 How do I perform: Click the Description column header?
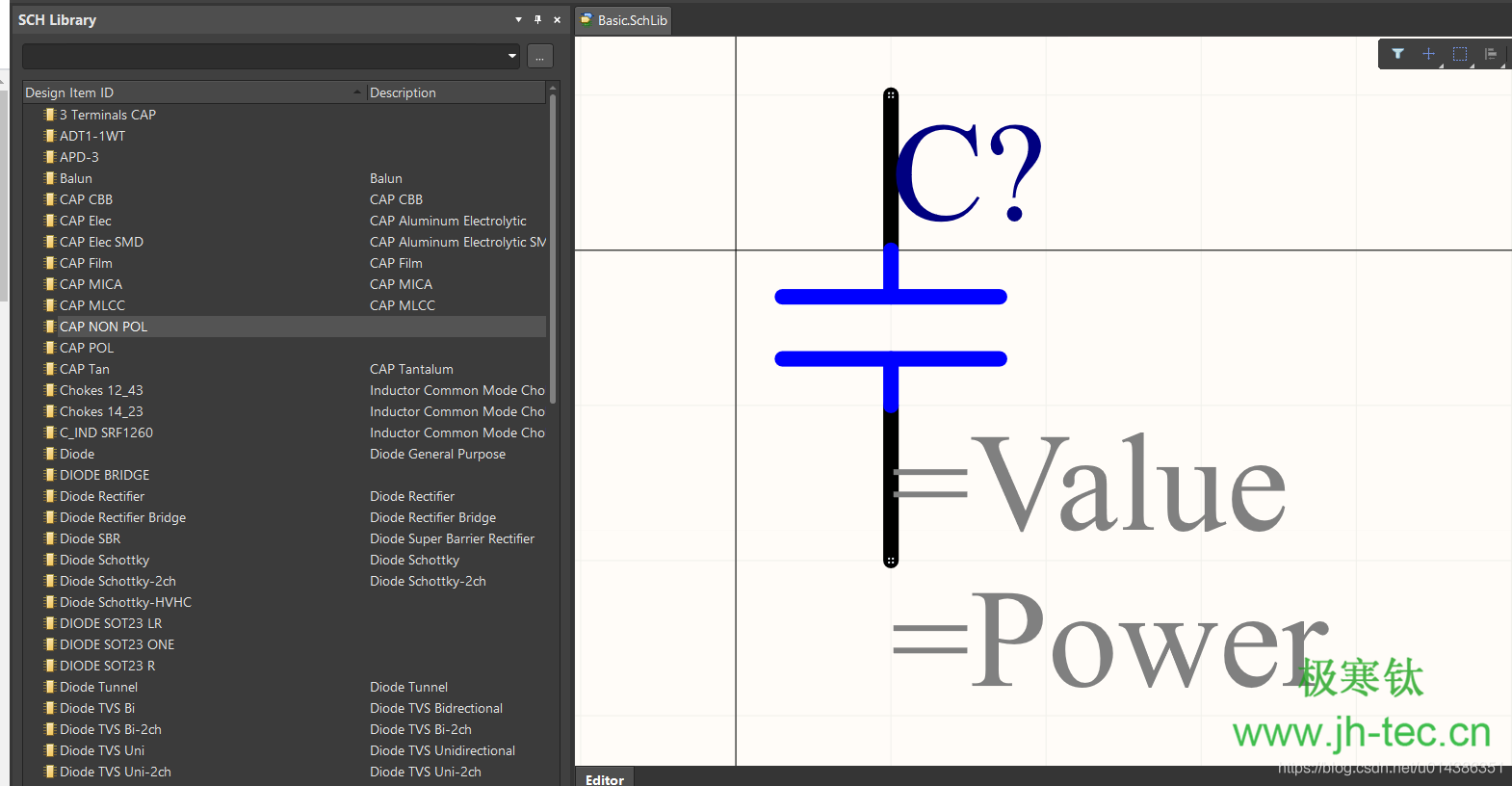[x=455, y=92]
